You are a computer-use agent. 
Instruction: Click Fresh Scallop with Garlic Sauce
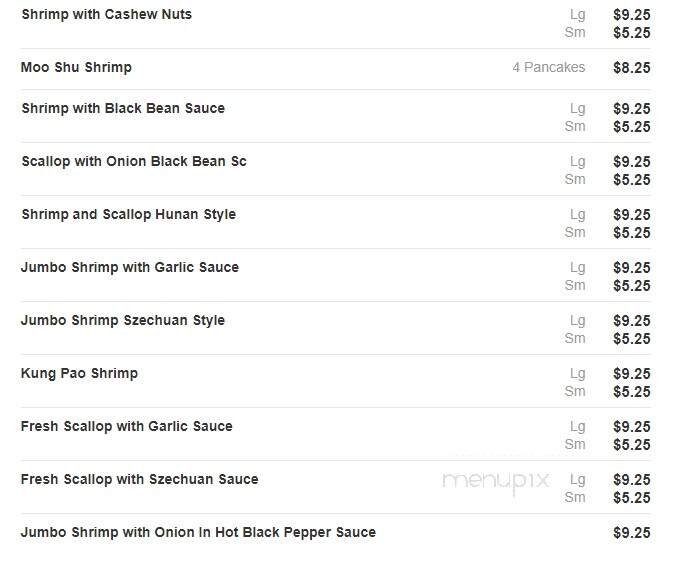click(x=126, y=426)
